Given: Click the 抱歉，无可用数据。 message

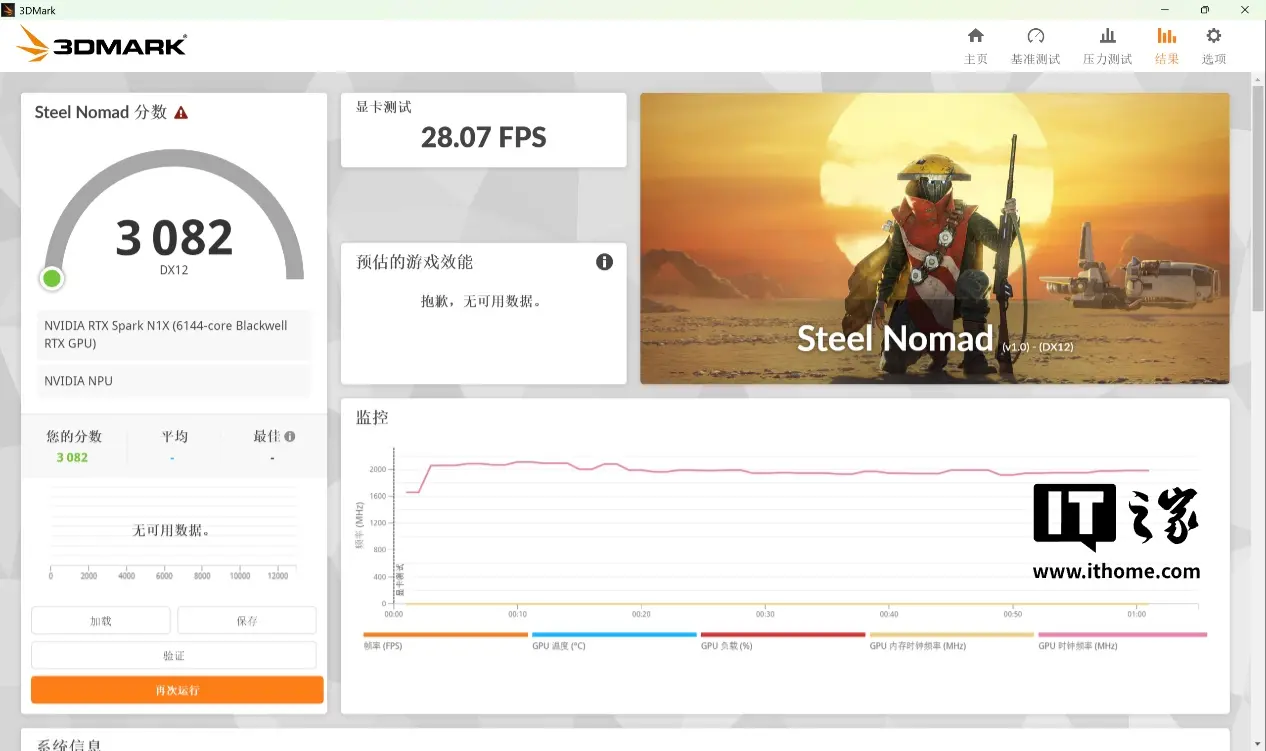Looking at the screenshot, I should click(483, 301).
